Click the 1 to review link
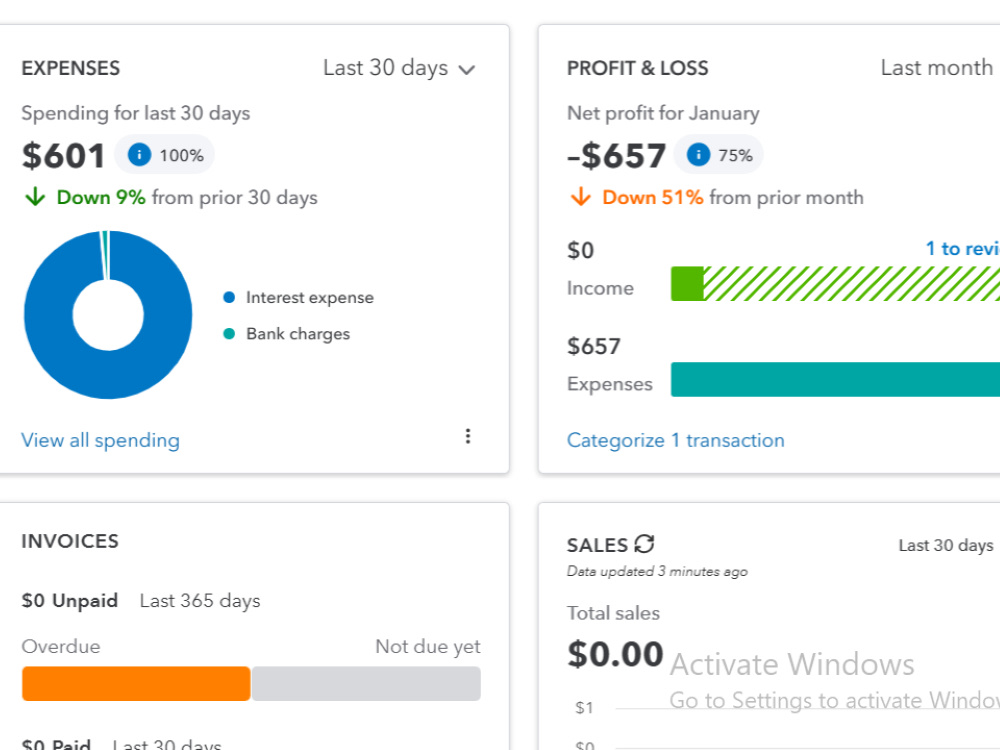 (x=962, y=248)
